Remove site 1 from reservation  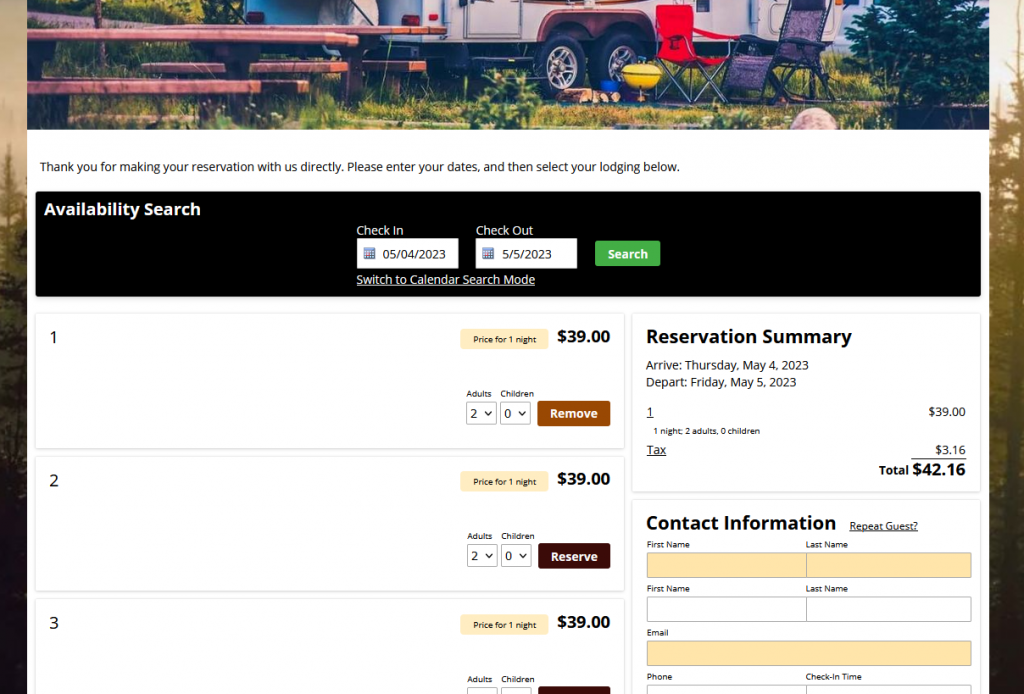click(573, 413)
